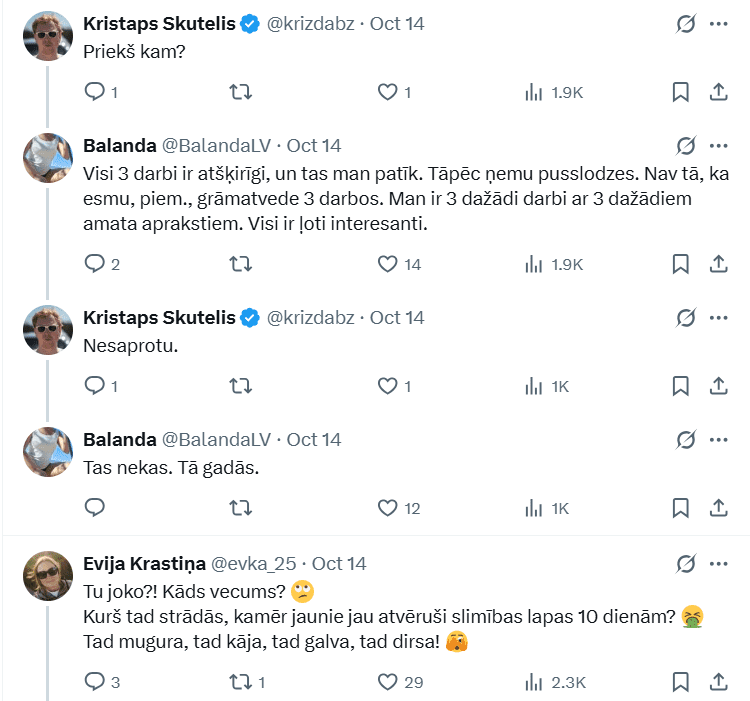
Task: Open more options on 'Priekš kam?' tweet
Action: tap(718, 24)
